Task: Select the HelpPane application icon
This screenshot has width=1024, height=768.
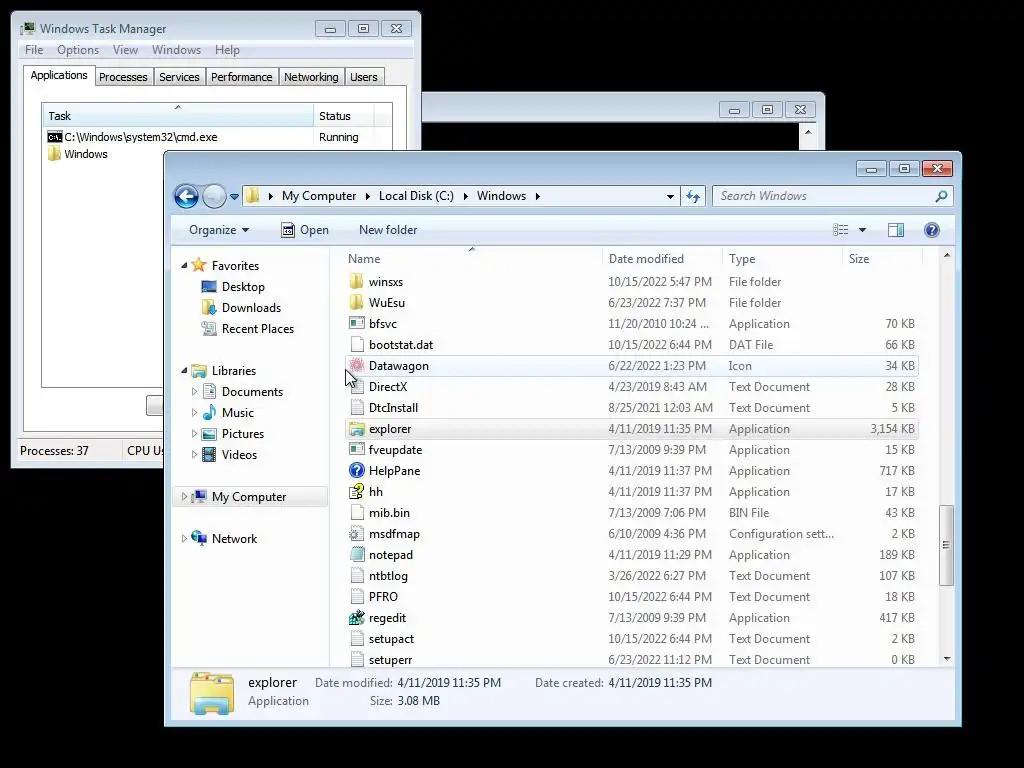Action: 357,470
